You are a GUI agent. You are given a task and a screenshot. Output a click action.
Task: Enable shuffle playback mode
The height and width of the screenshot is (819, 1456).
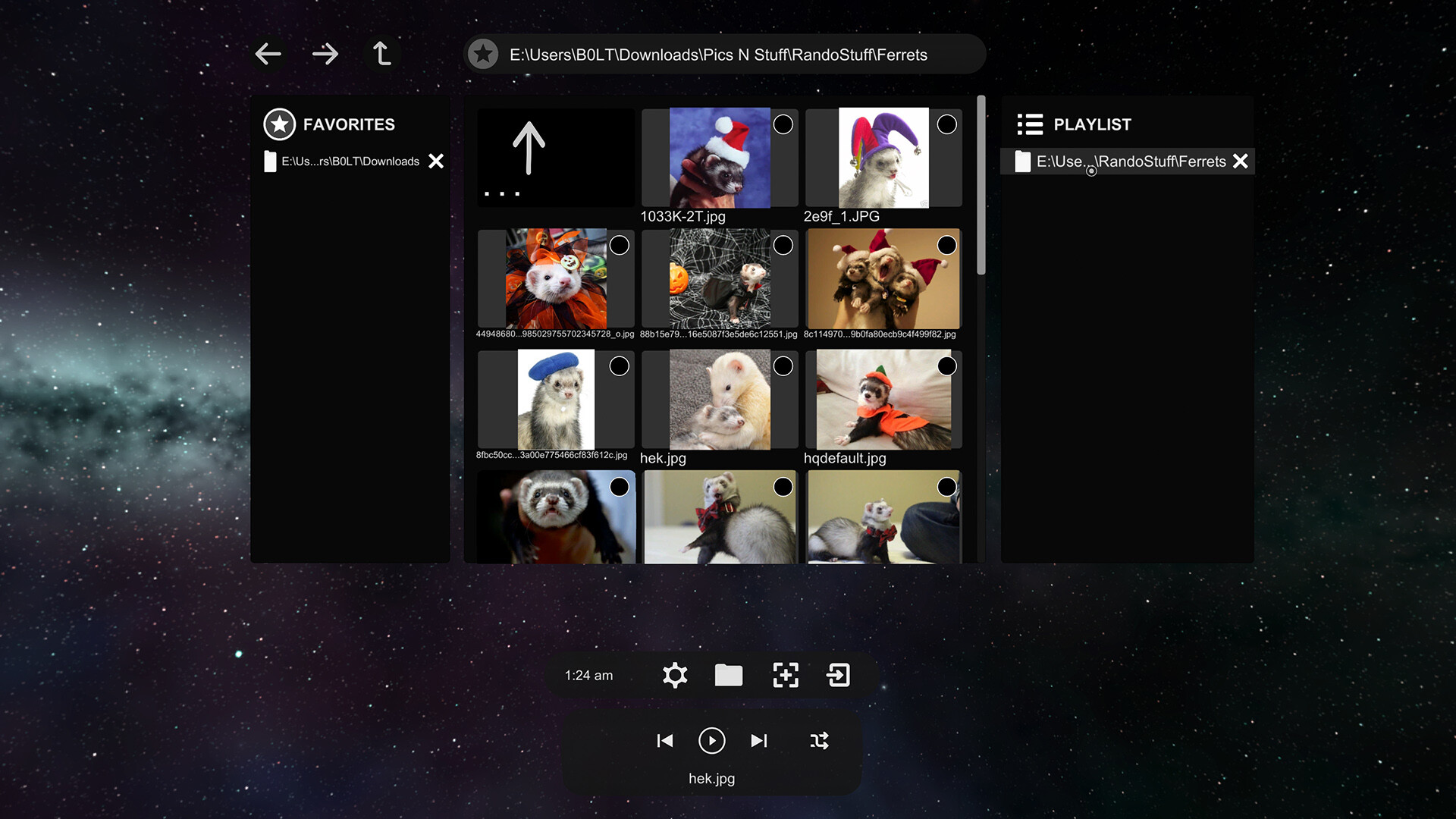[x=819, y=741]
